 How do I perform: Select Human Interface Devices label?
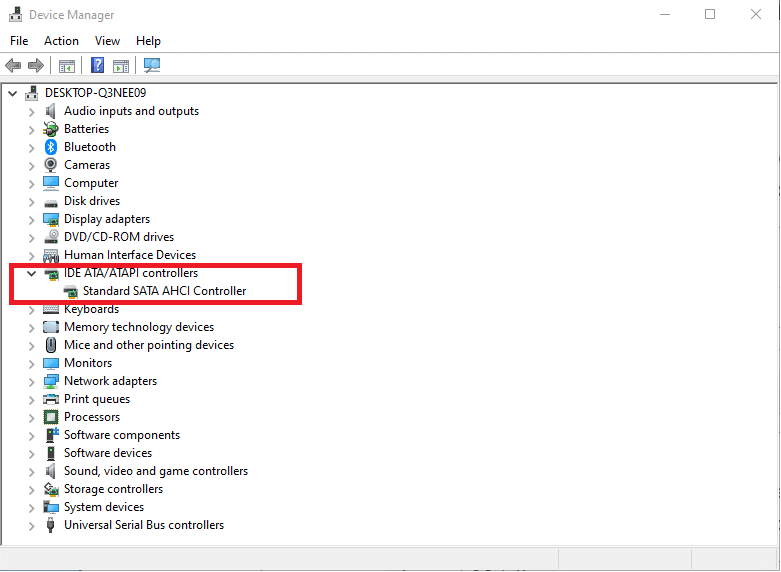pyautogui.click(x=130, y=255)
